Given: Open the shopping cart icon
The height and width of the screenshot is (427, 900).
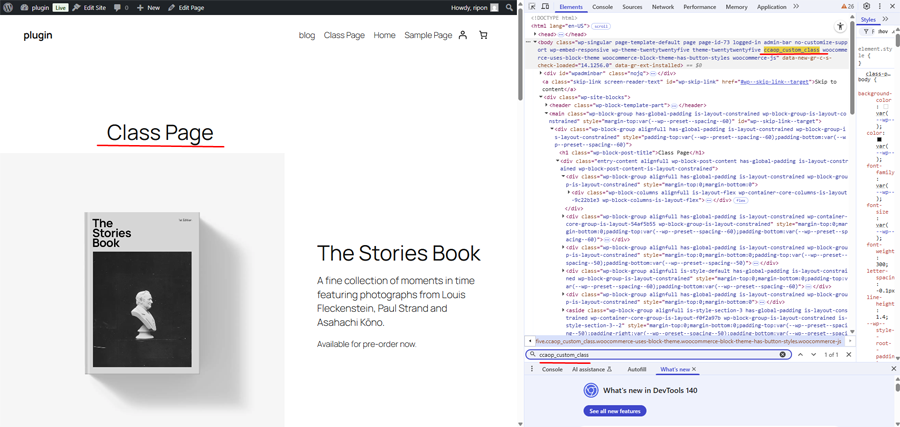Looking at the screenshot, I should click(483, 35).
